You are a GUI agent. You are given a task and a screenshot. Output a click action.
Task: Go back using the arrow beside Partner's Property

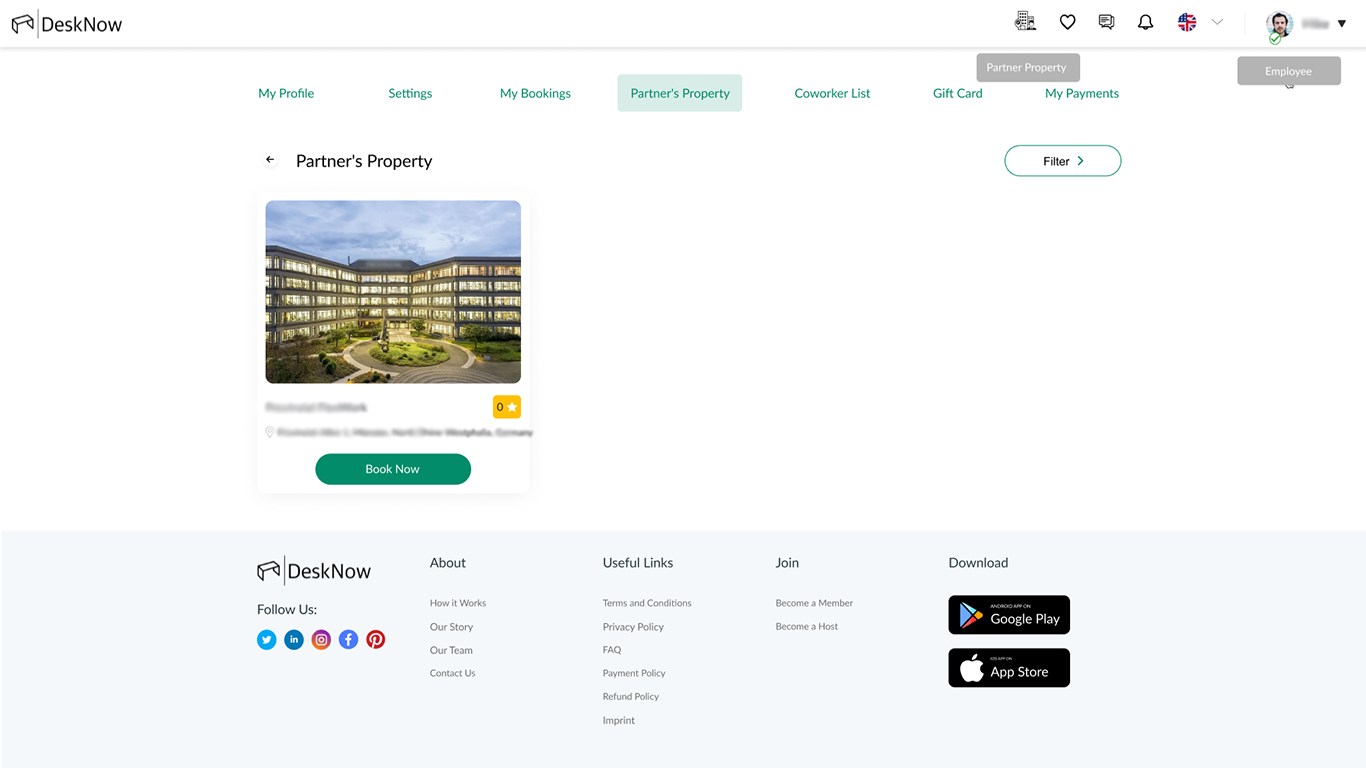[x=270, y=160]
